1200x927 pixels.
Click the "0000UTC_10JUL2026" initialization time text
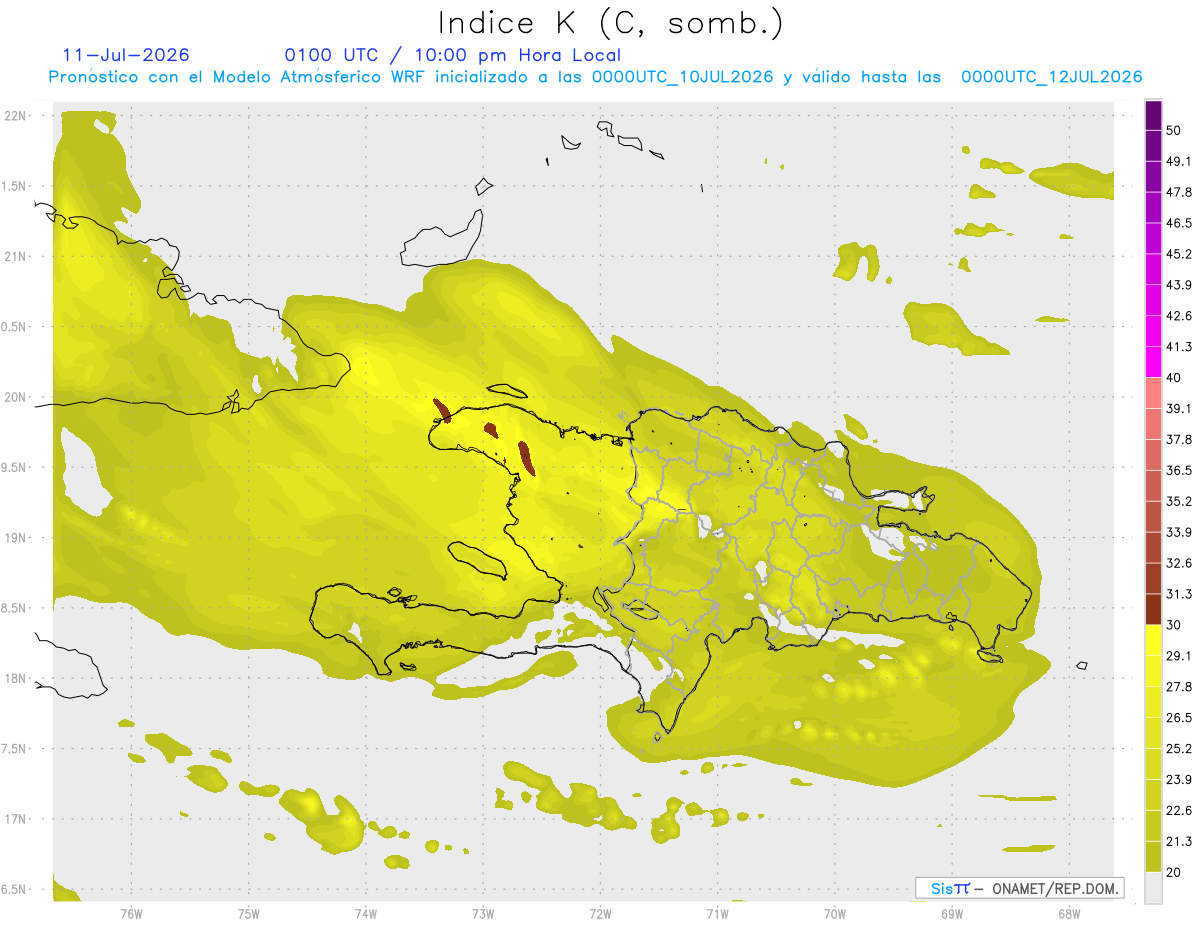point(682,77)
